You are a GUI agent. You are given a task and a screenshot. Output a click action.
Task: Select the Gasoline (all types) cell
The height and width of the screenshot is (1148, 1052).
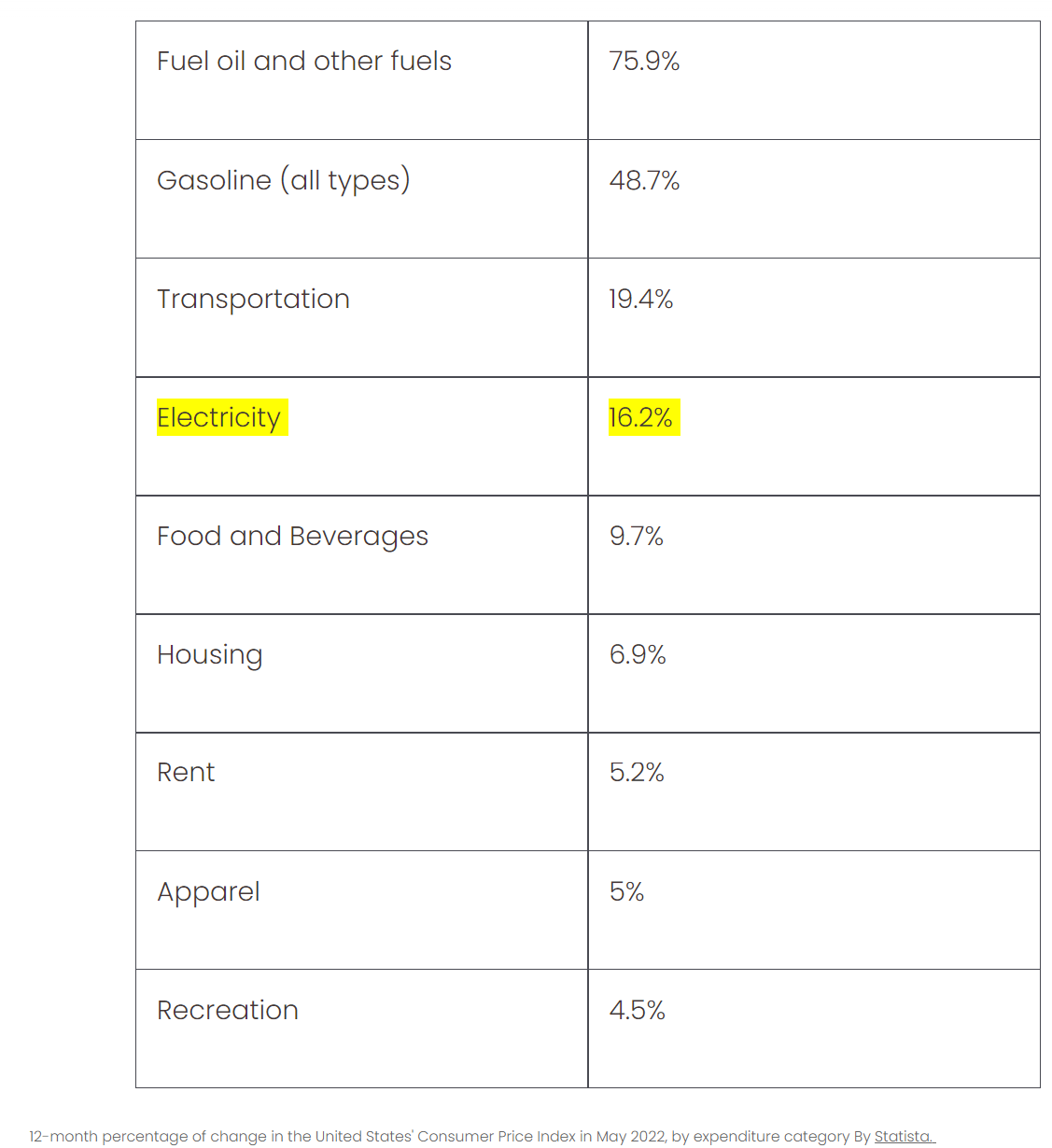click(x=284, y=180)
